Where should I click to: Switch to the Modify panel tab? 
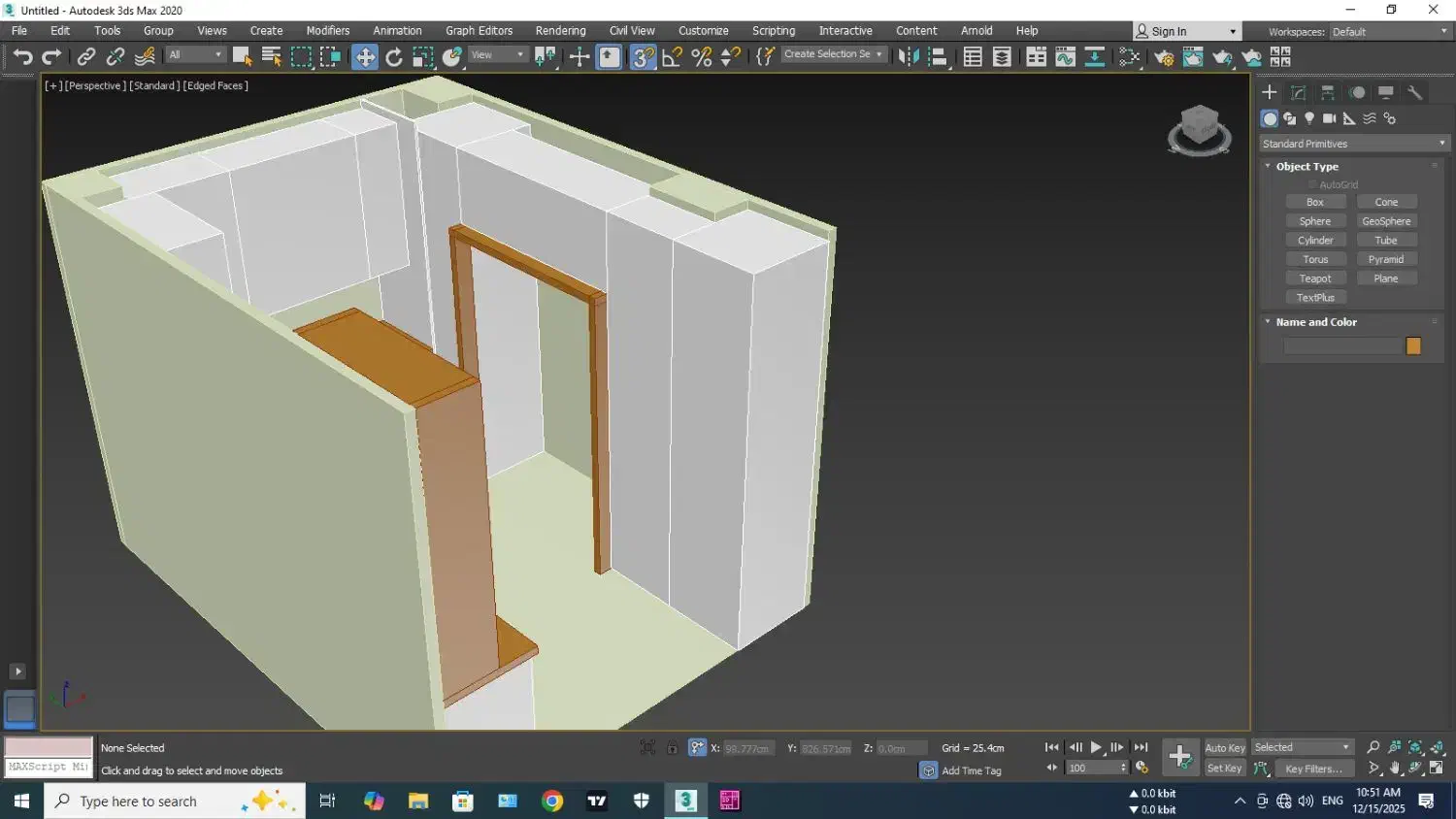1299,93
